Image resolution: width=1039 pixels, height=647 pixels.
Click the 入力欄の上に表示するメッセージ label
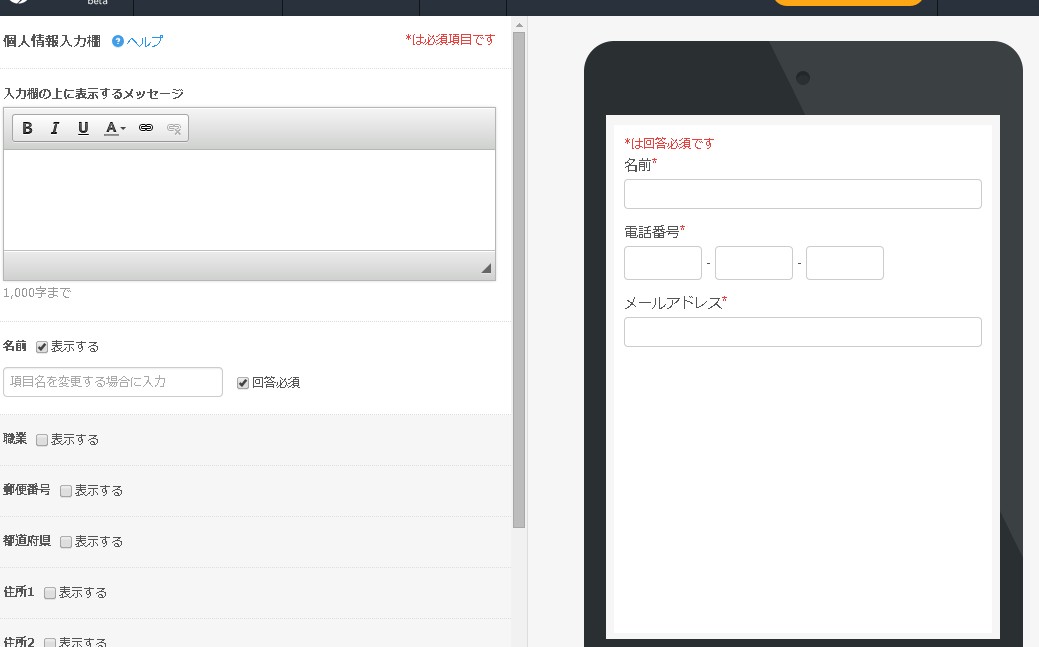pyautogui.click(x=93, y=93)
